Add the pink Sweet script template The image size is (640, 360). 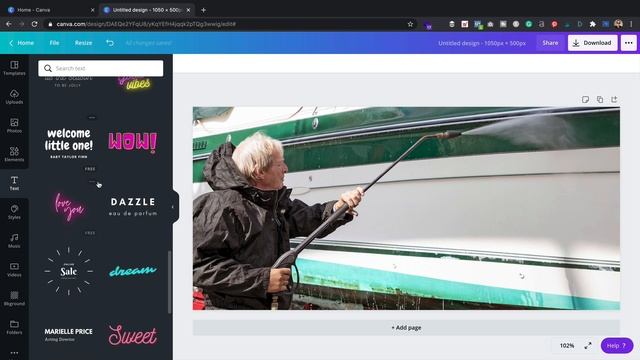[133, 335]
